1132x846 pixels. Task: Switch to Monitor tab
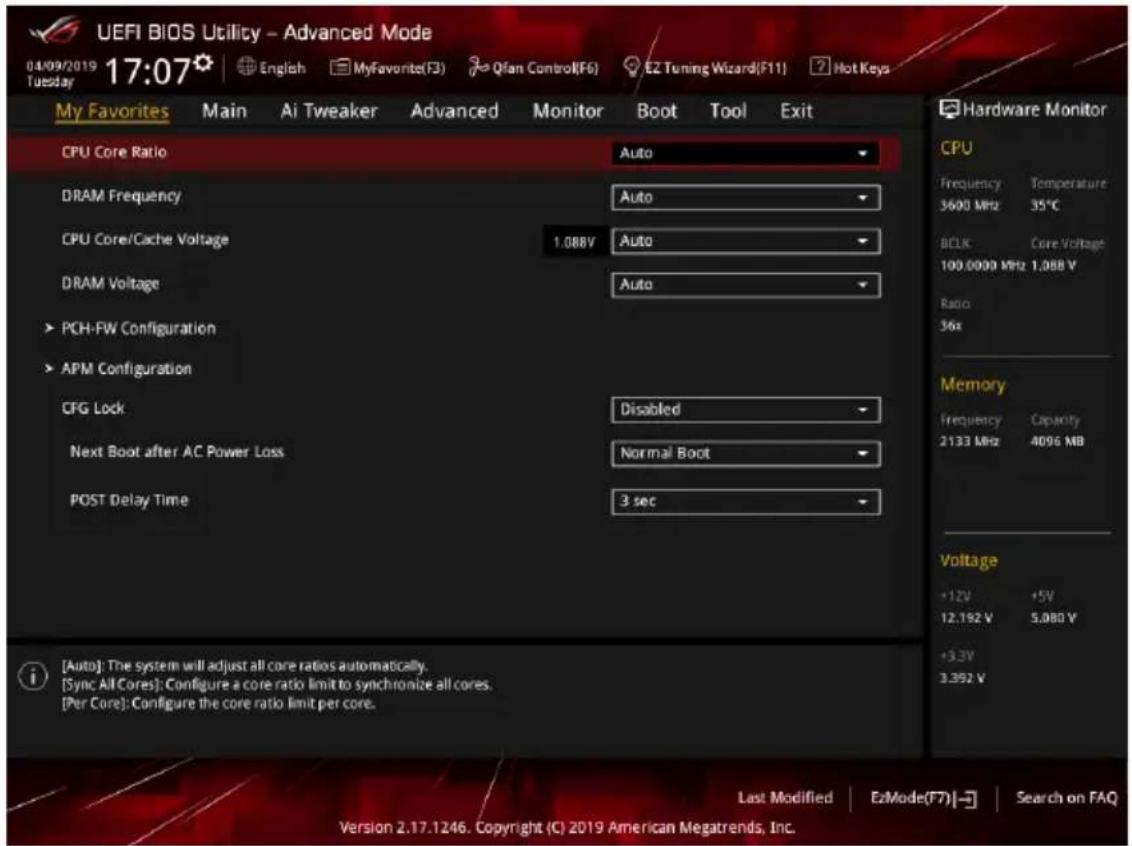tap(568, 111)
